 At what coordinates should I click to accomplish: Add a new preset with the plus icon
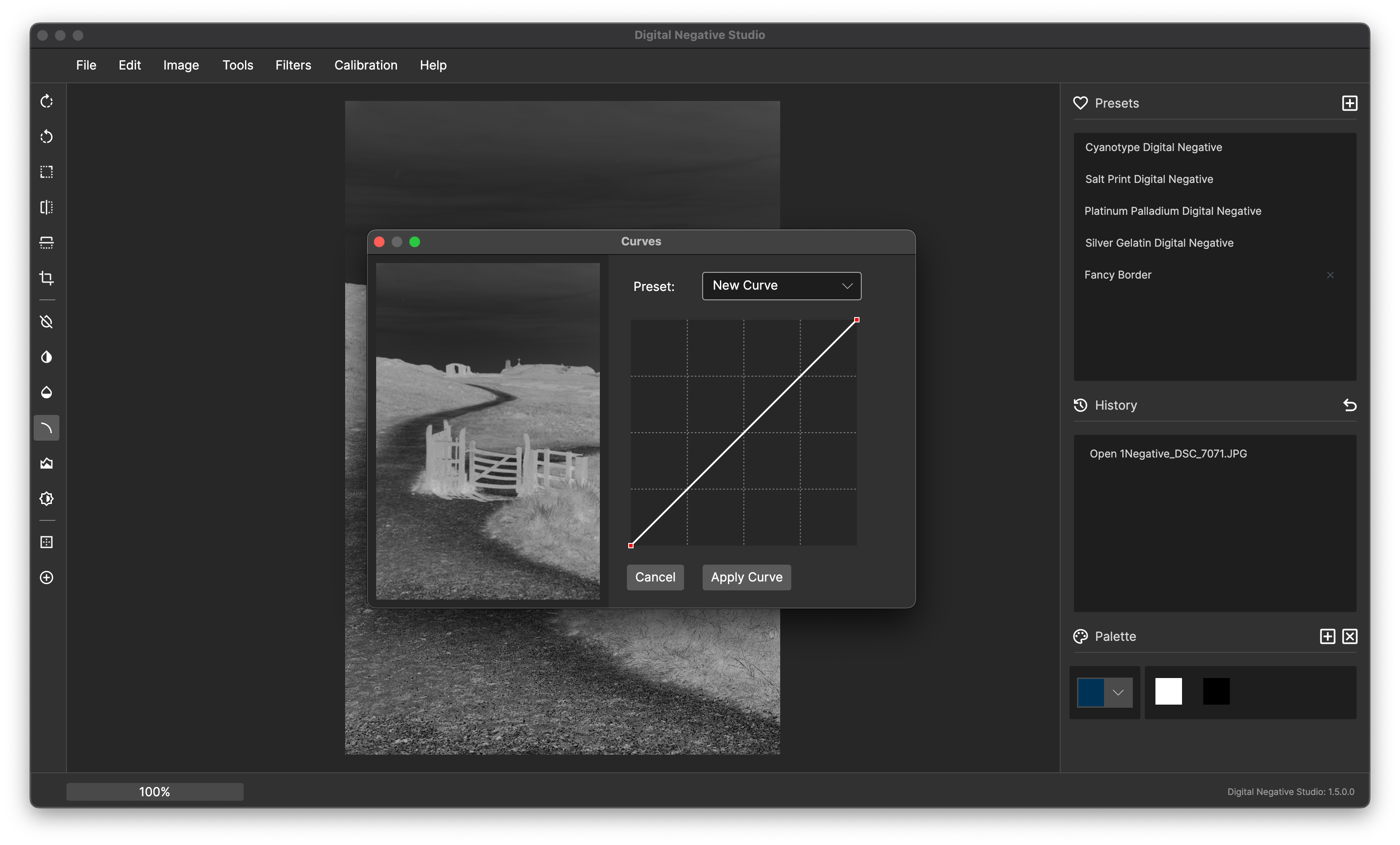[1350, 103]
